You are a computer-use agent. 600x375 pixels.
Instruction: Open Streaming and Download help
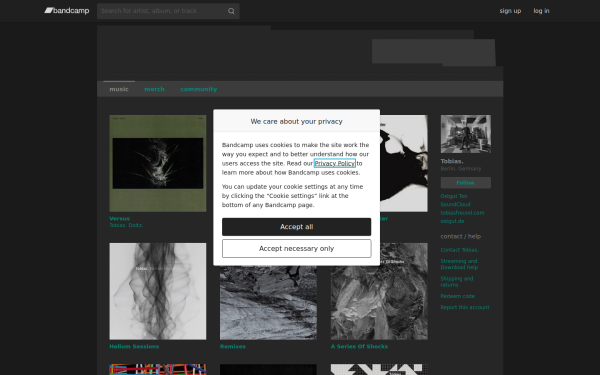[459, 264]
